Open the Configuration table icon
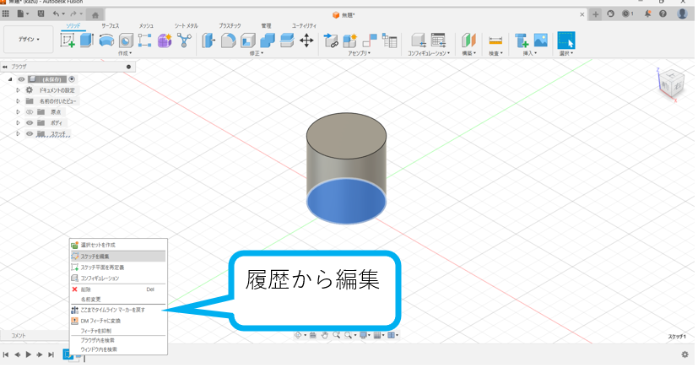 (438, 41)
